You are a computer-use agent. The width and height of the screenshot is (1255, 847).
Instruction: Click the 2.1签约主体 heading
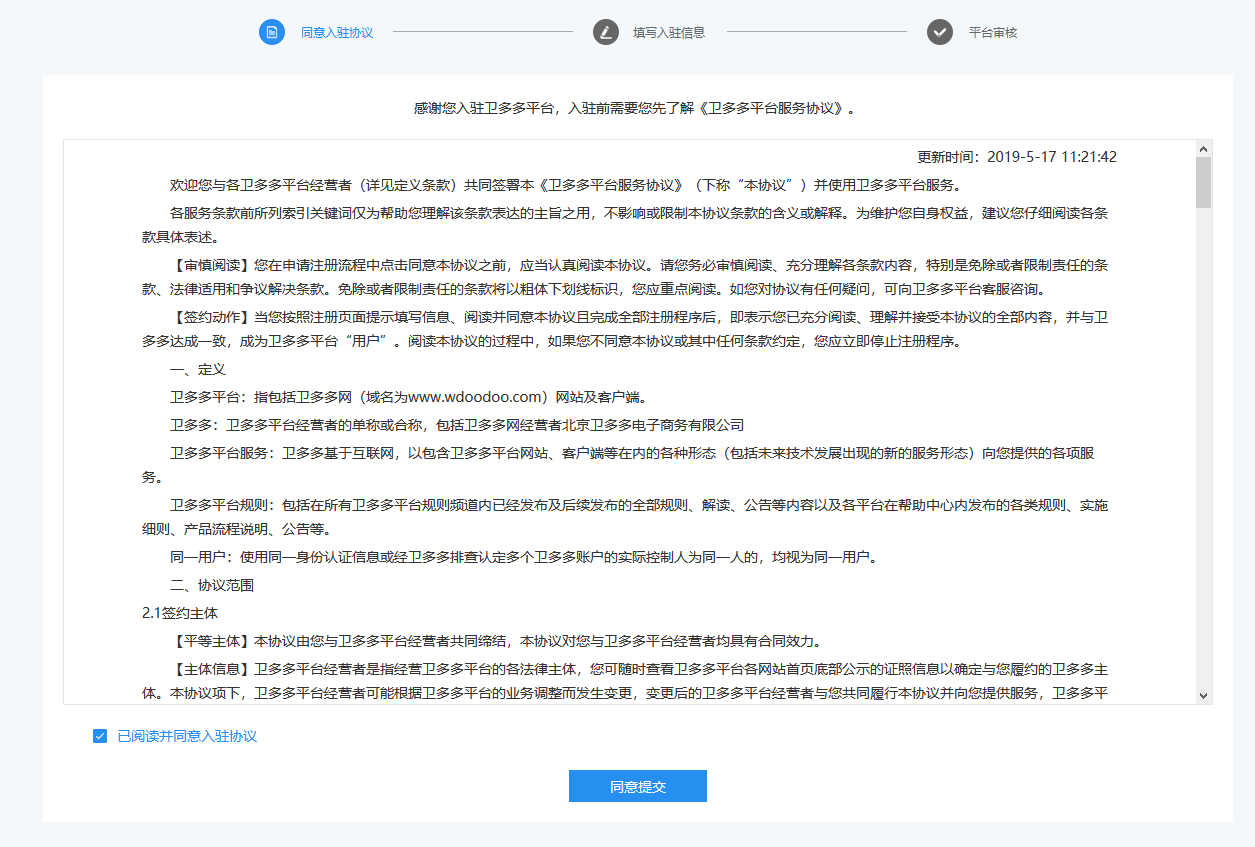point(180,612)
